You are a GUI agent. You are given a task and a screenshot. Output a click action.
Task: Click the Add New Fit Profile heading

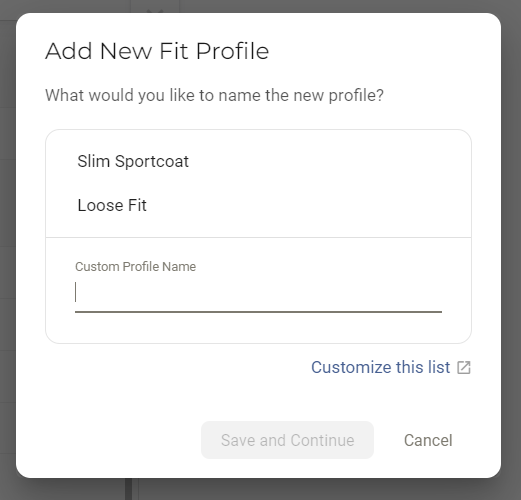point(157,51)
